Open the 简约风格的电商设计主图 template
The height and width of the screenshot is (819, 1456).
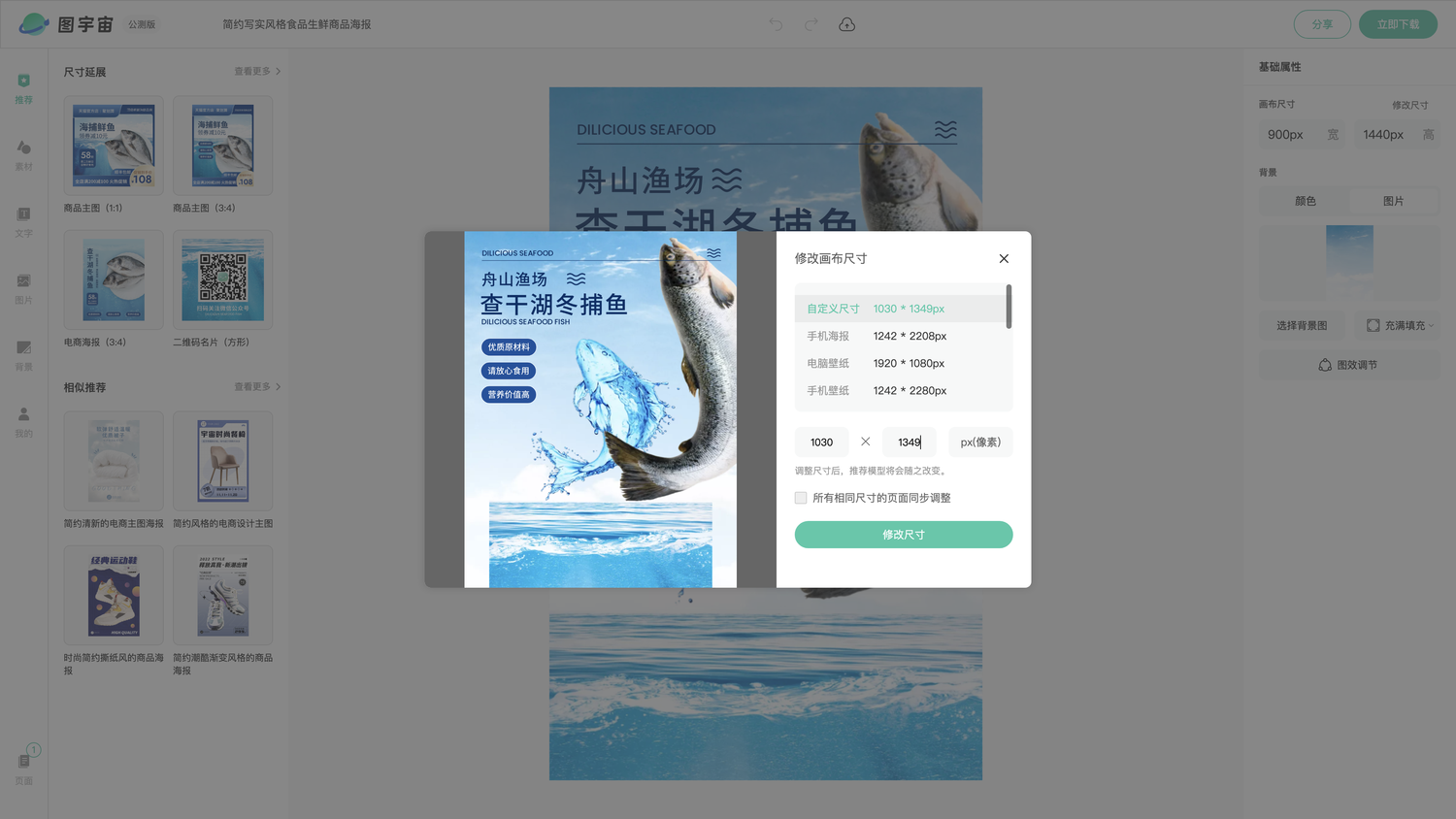222,461
